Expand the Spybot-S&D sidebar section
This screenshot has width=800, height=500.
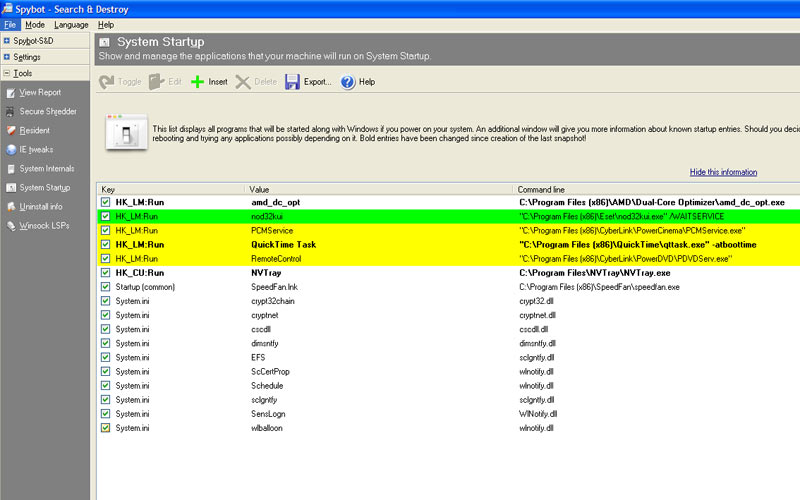(x=7, y=41)
